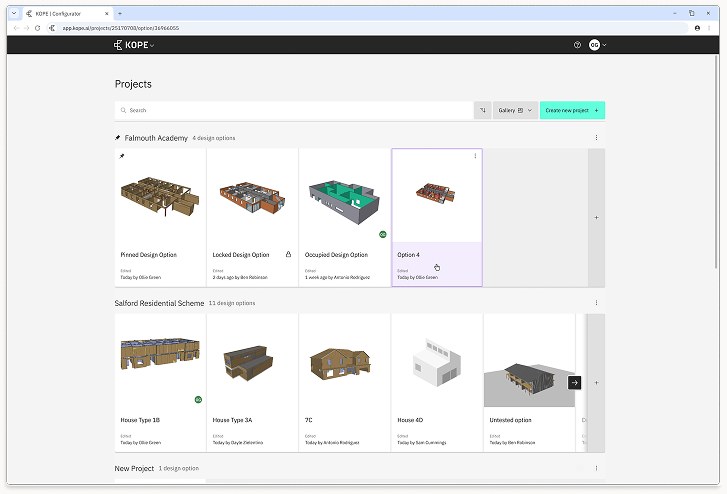
Task: Click pin icon on Pinned Design Option card
Action: (122, 156)
